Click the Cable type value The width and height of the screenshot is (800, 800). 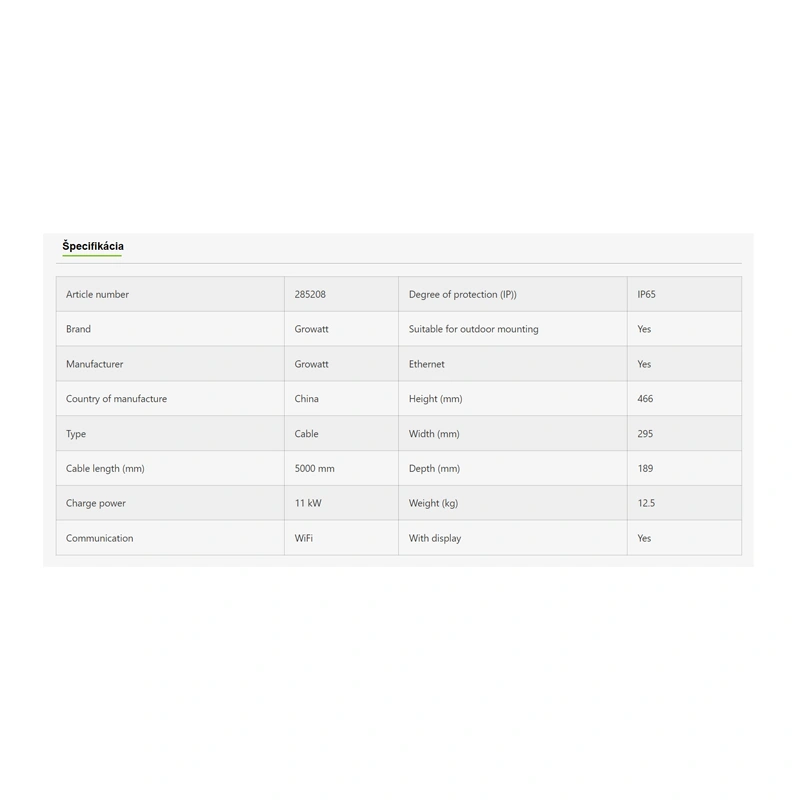(307, 434)
